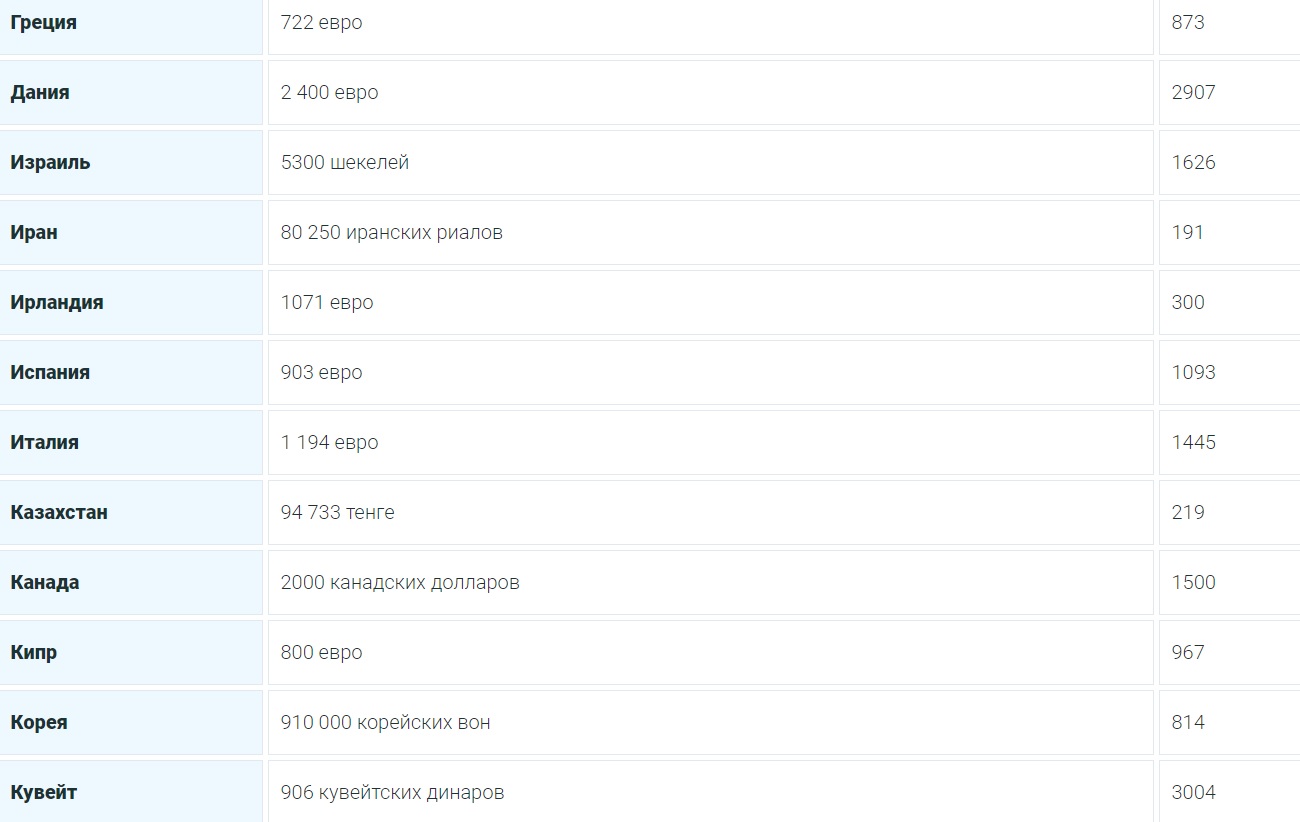
Task: Select the Кувейт country cell
Action: point(44,792)
